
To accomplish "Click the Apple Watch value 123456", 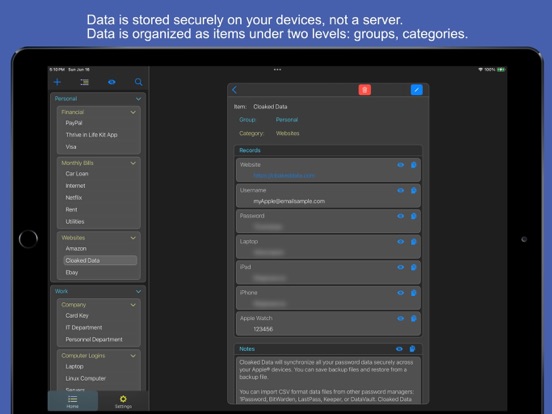I will click(263, 329).
